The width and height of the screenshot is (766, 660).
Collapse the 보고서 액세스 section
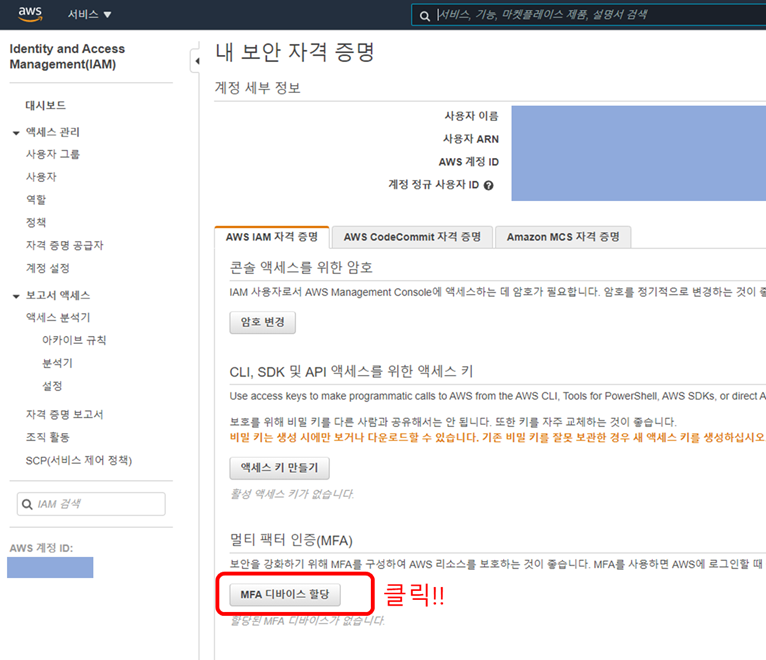16,296
